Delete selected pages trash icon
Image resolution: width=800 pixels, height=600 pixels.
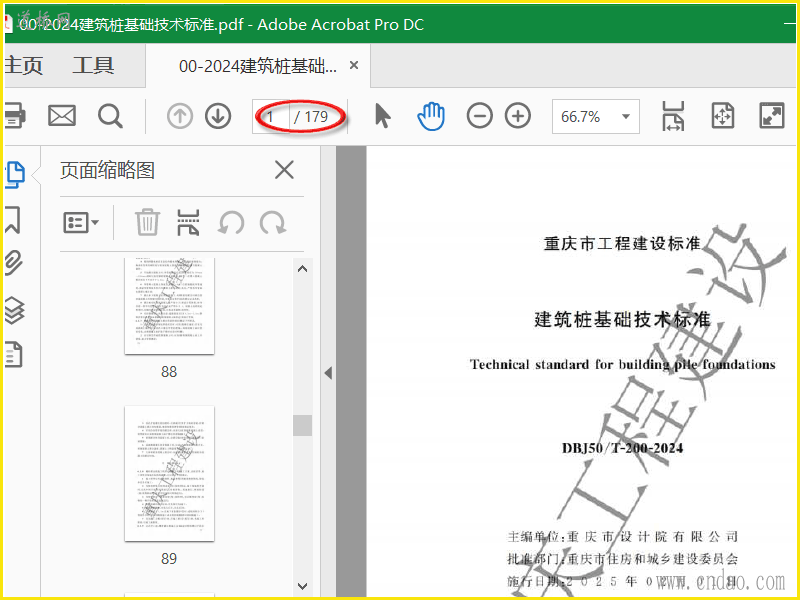click(x=147, y=222)
